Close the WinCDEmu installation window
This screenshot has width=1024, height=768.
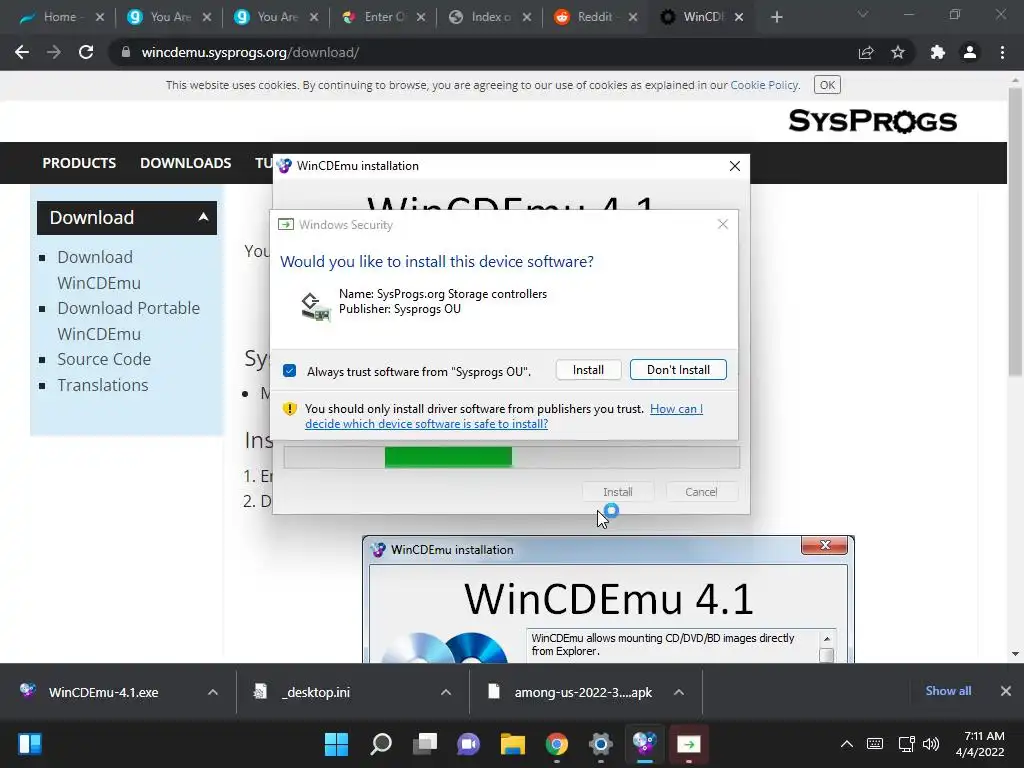pos(735,166)
